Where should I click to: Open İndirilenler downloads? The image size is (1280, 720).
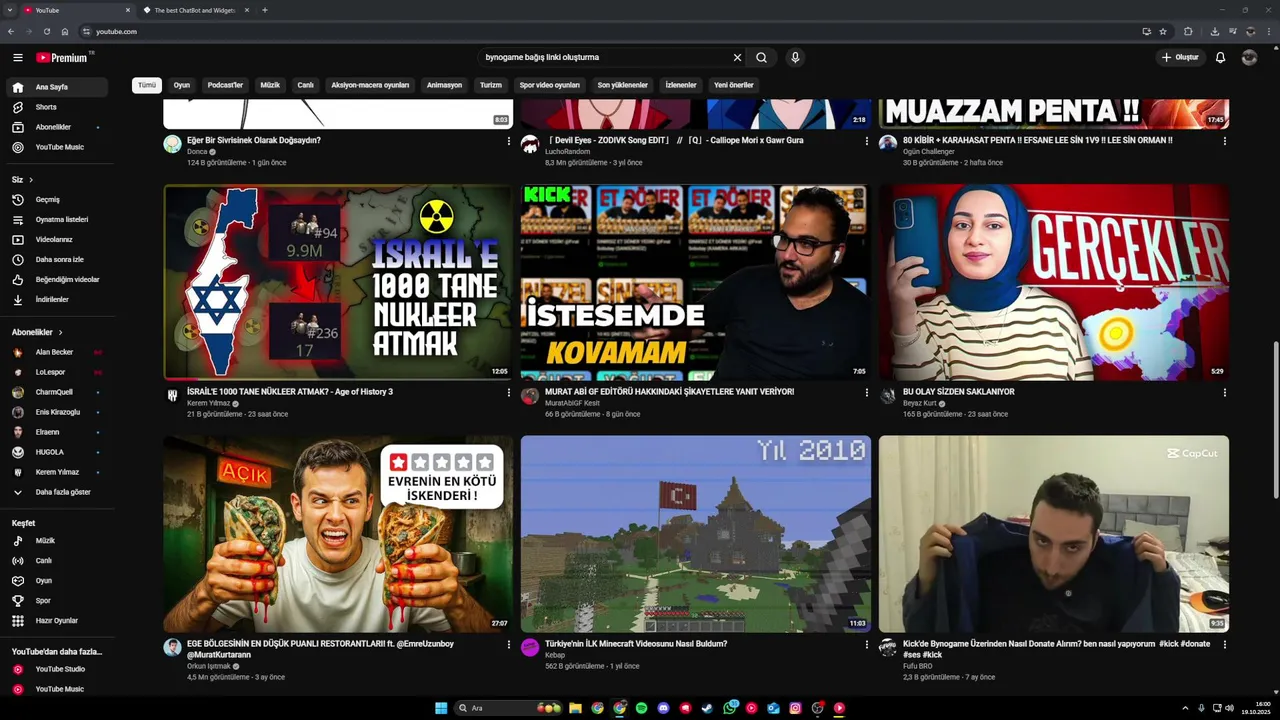(58, 299)
